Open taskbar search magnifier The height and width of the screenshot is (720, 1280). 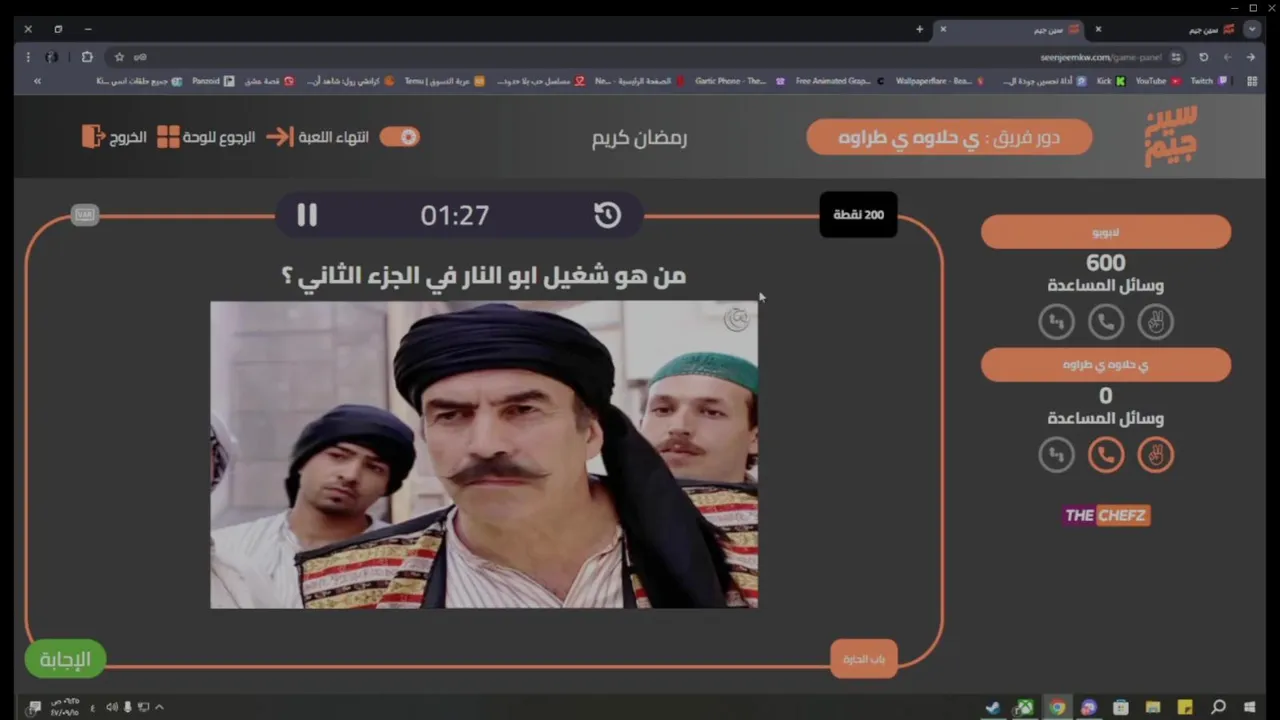click(x=1218, y=707)
